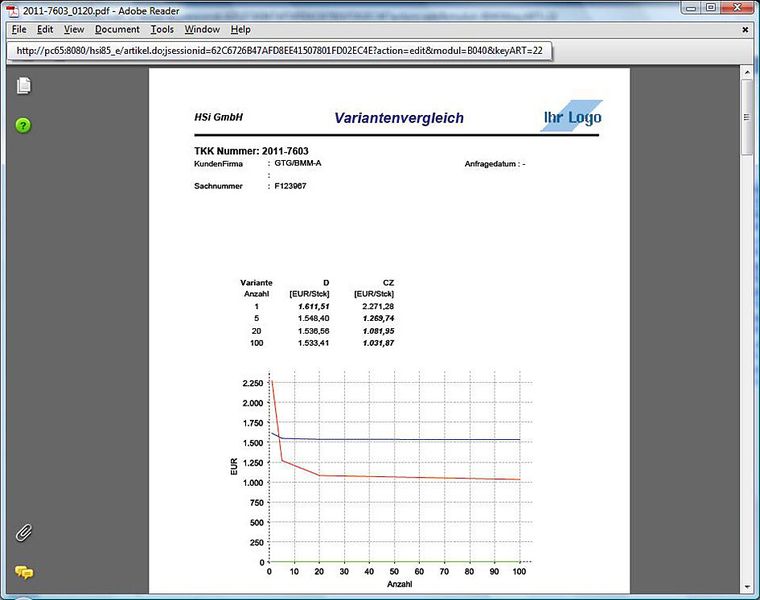Open the View menu
This screenshot has width=760, height=600.
(74, 30)
